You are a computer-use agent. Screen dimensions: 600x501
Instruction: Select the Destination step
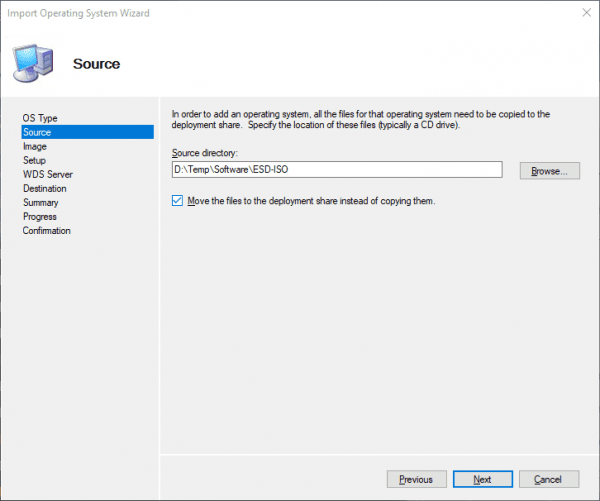click(x=45, y=188)
